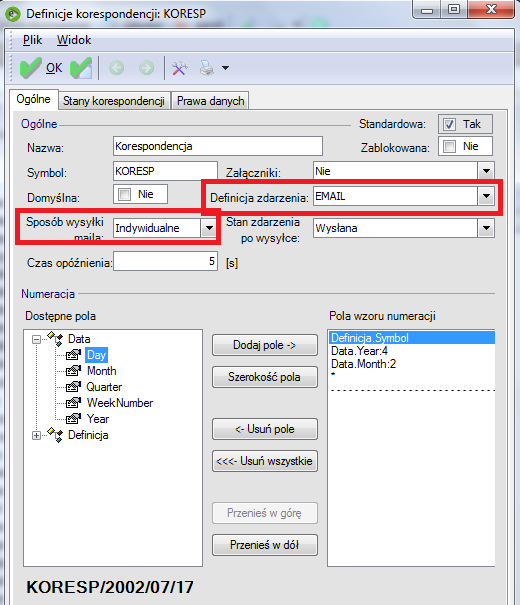Click the printer icon in toolbar
This screenshot has width=520, height=605.
(x=207, y=68)
